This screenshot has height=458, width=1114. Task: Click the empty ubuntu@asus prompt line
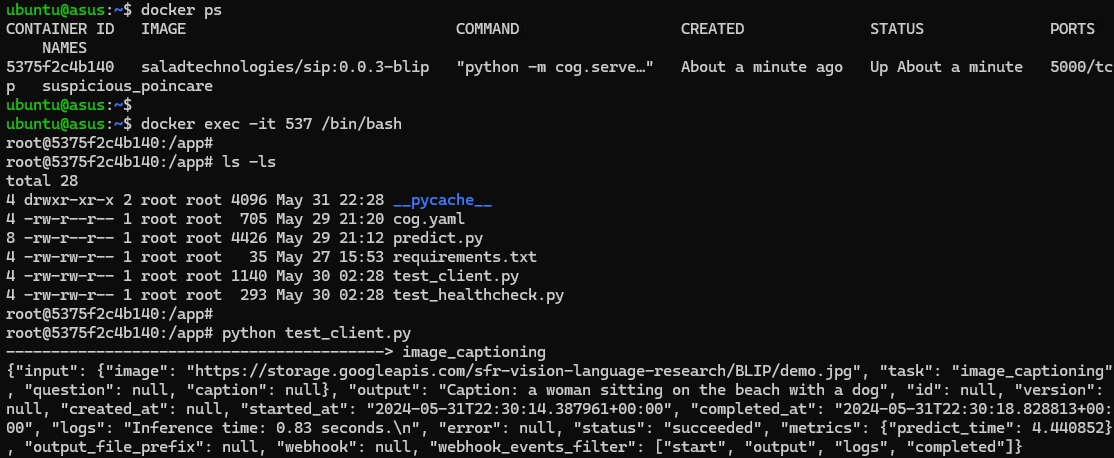point(69,105)
